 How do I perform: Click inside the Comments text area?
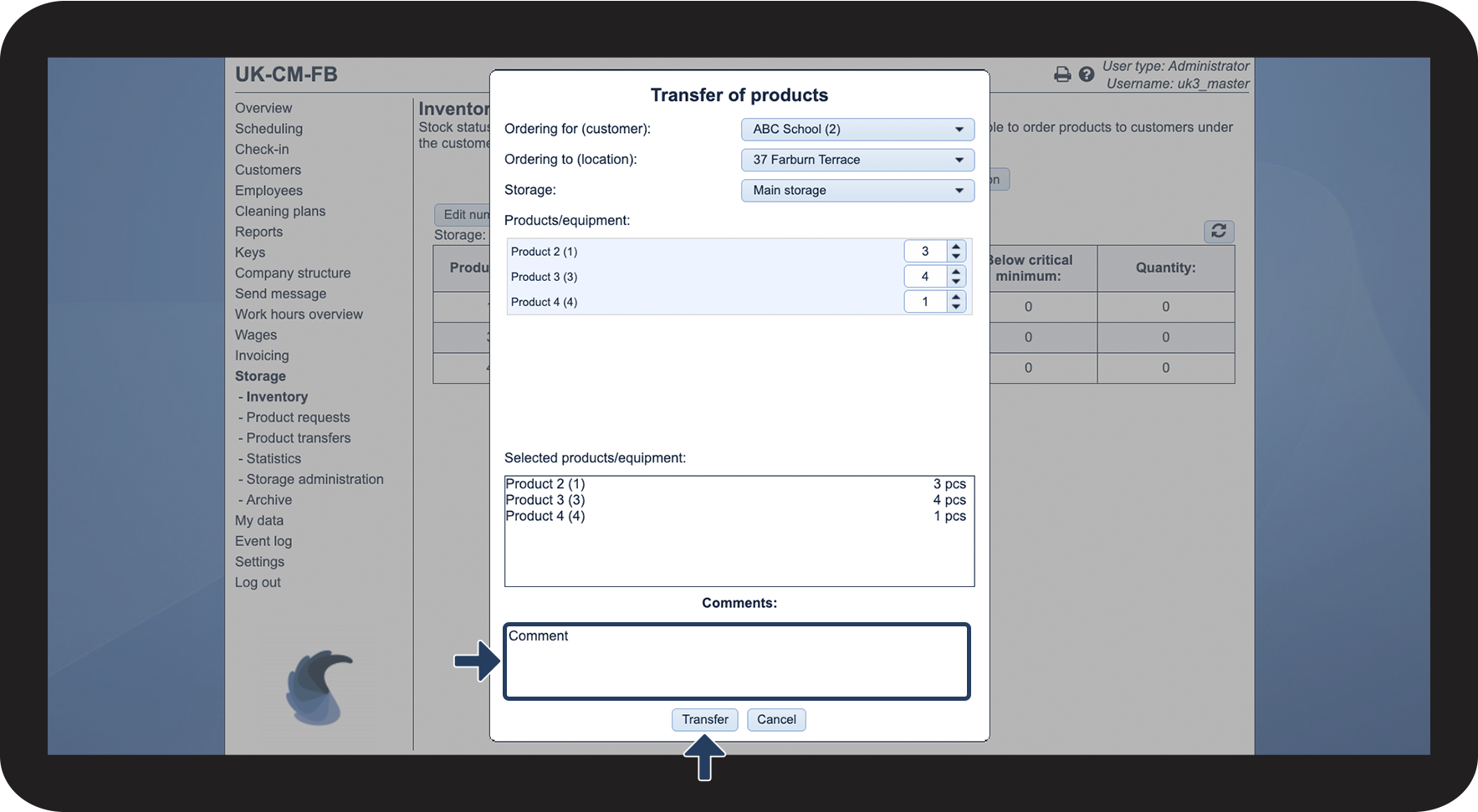(x=737, y=661)
